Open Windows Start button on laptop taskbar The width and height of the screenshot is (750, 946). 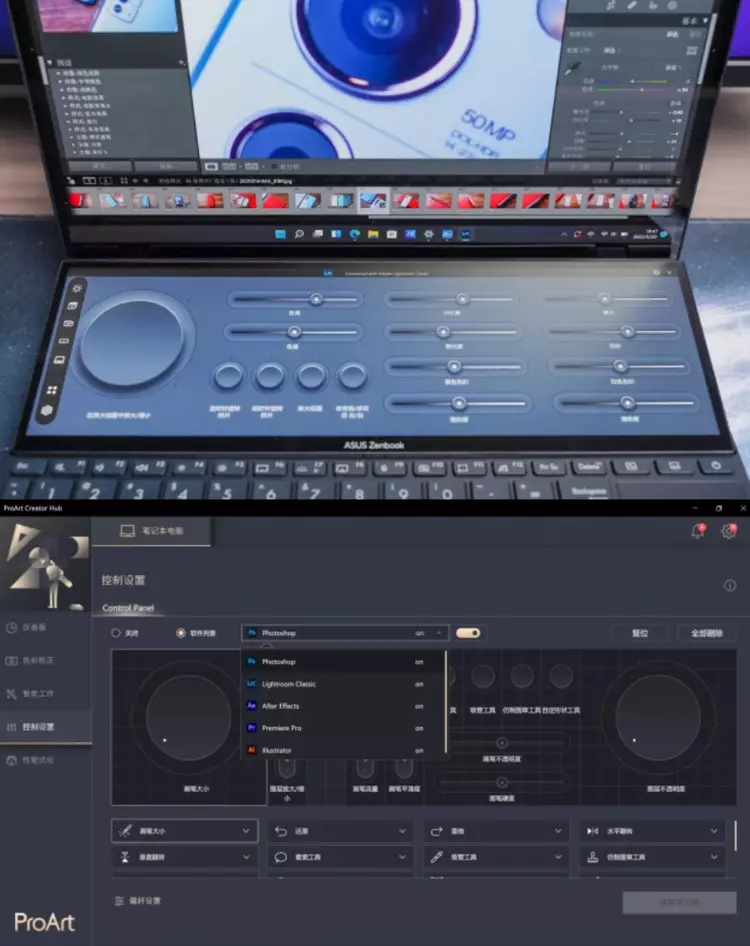pyautogui.click(x=281, y=234)
